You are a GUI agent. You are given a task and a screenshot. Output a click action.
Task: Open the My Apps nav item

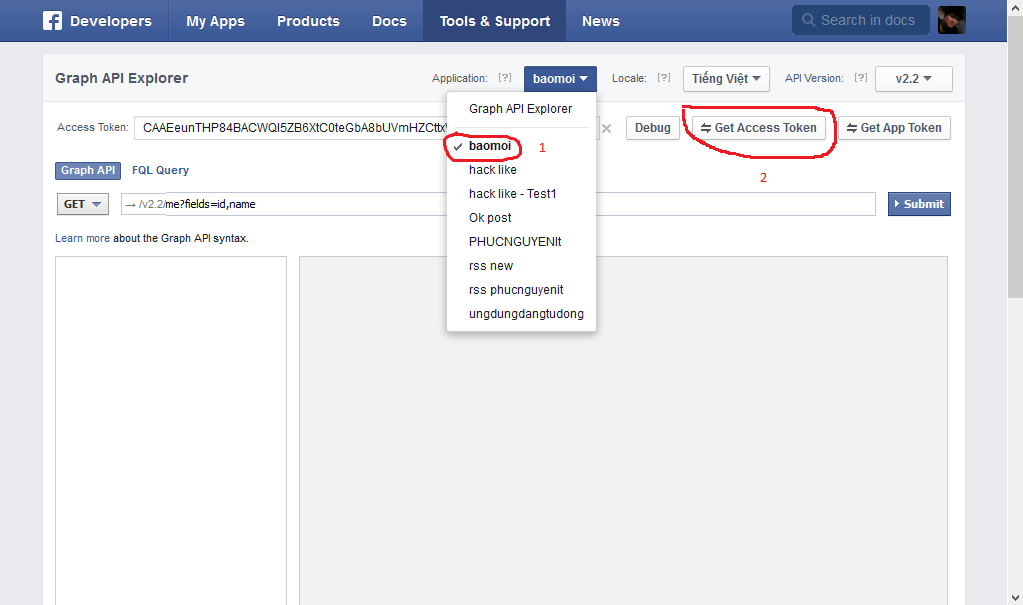(215, 21)
